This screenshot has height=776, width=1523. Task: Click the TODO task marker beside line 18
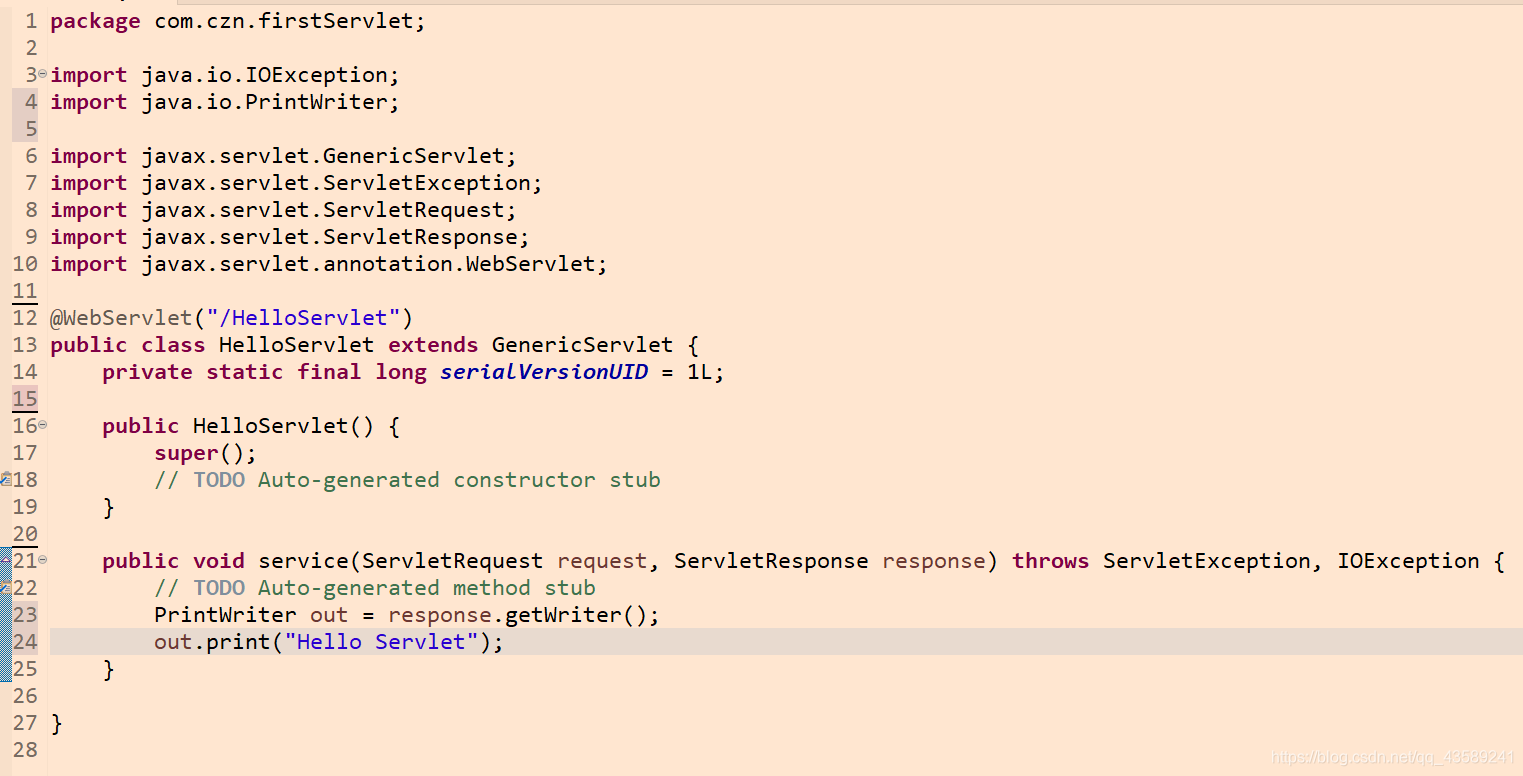click(6, 480)
